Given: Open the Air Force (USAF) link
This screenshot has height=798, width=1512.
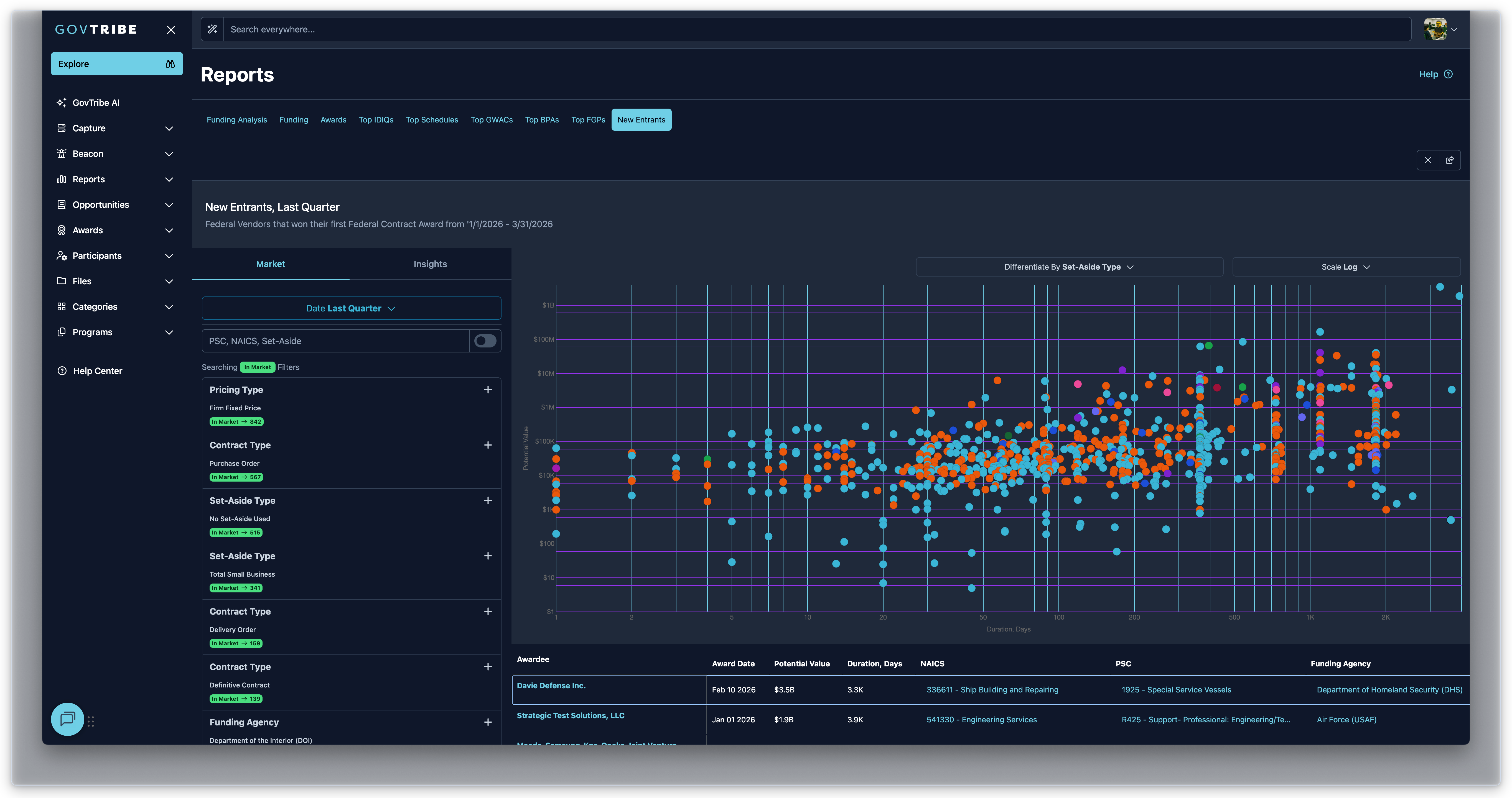Looking at the screenshot, I should coord(1346,720).
